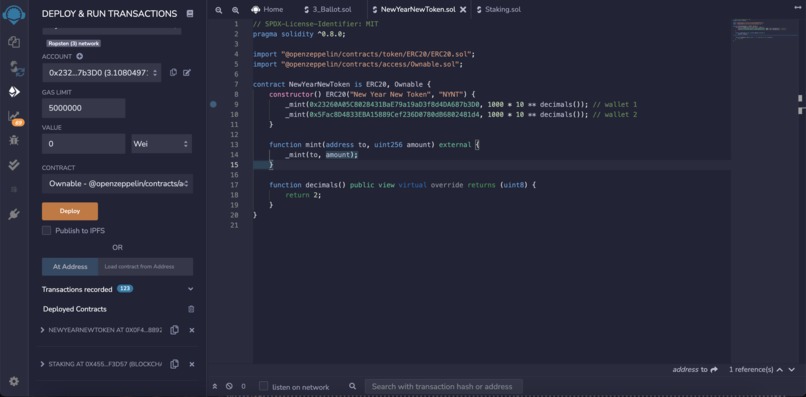This screenshot has width=806, height=397.
Task: Toggle the terminal panel with double chevron
Action: pos(215,386)
